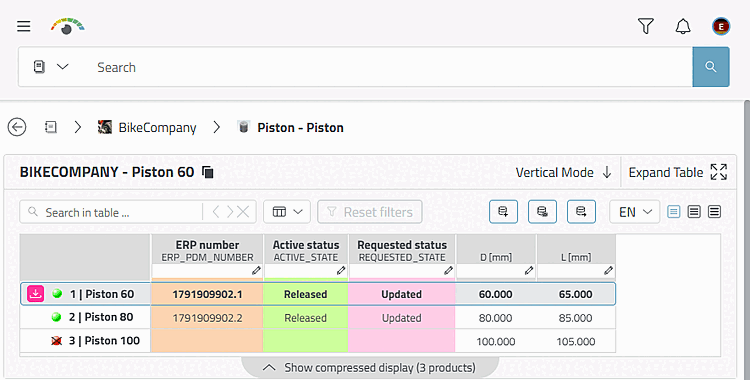
Task: Go back using the circled arrow
Action: coord(17,127)
